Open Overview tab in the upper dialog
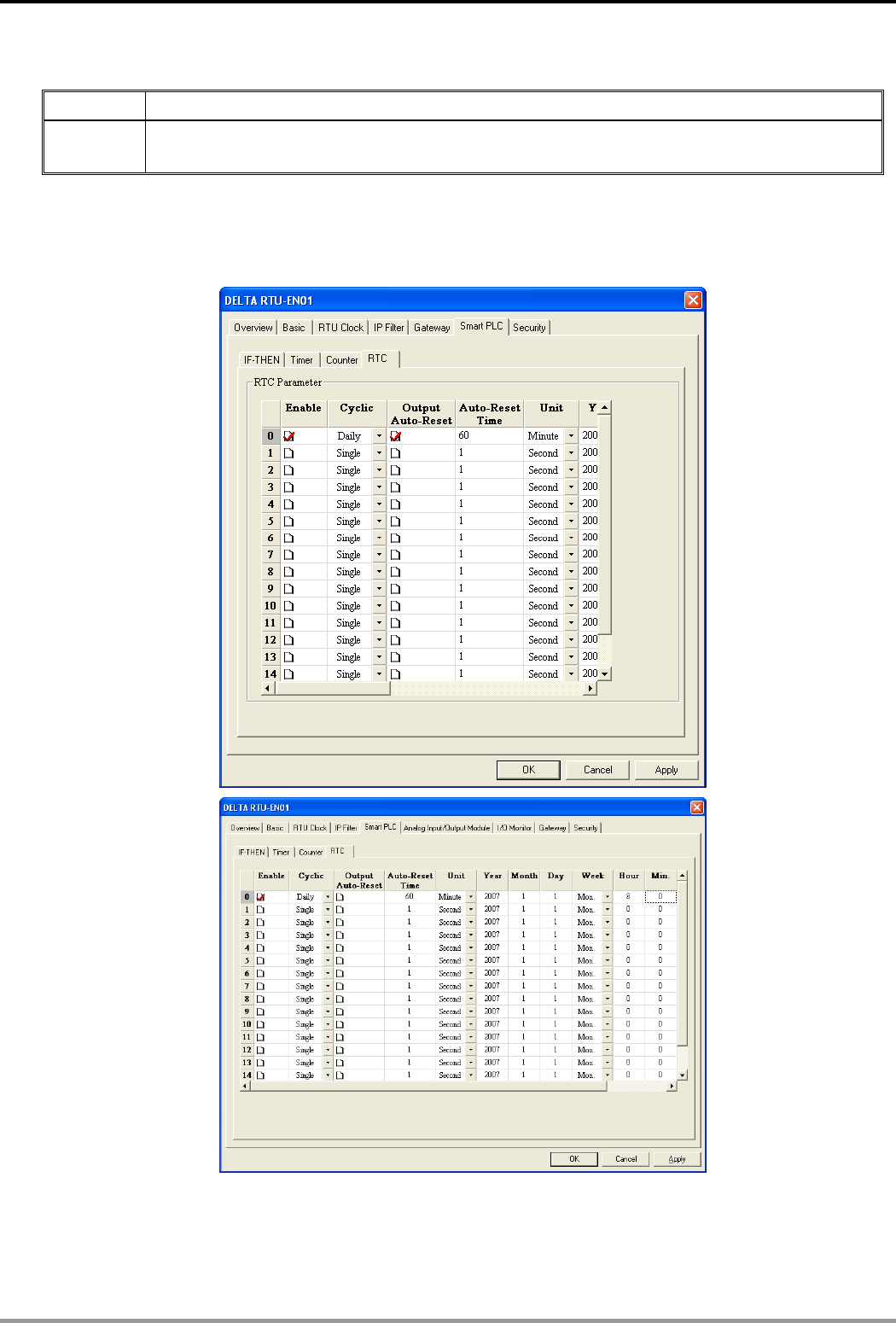 pos(253,328)
